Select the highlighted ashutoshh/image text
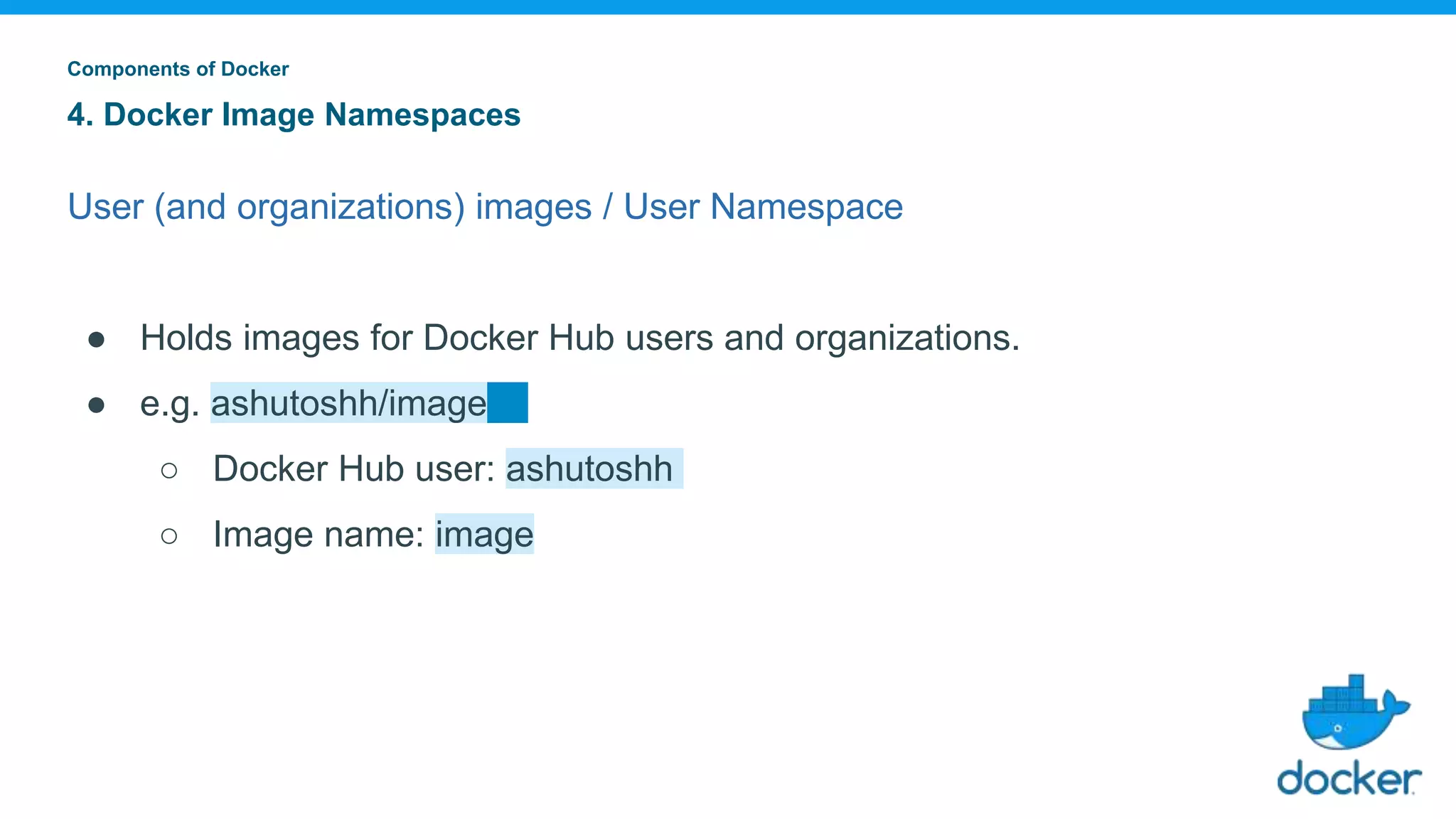1456x819 pixels. tap(348, 403)
